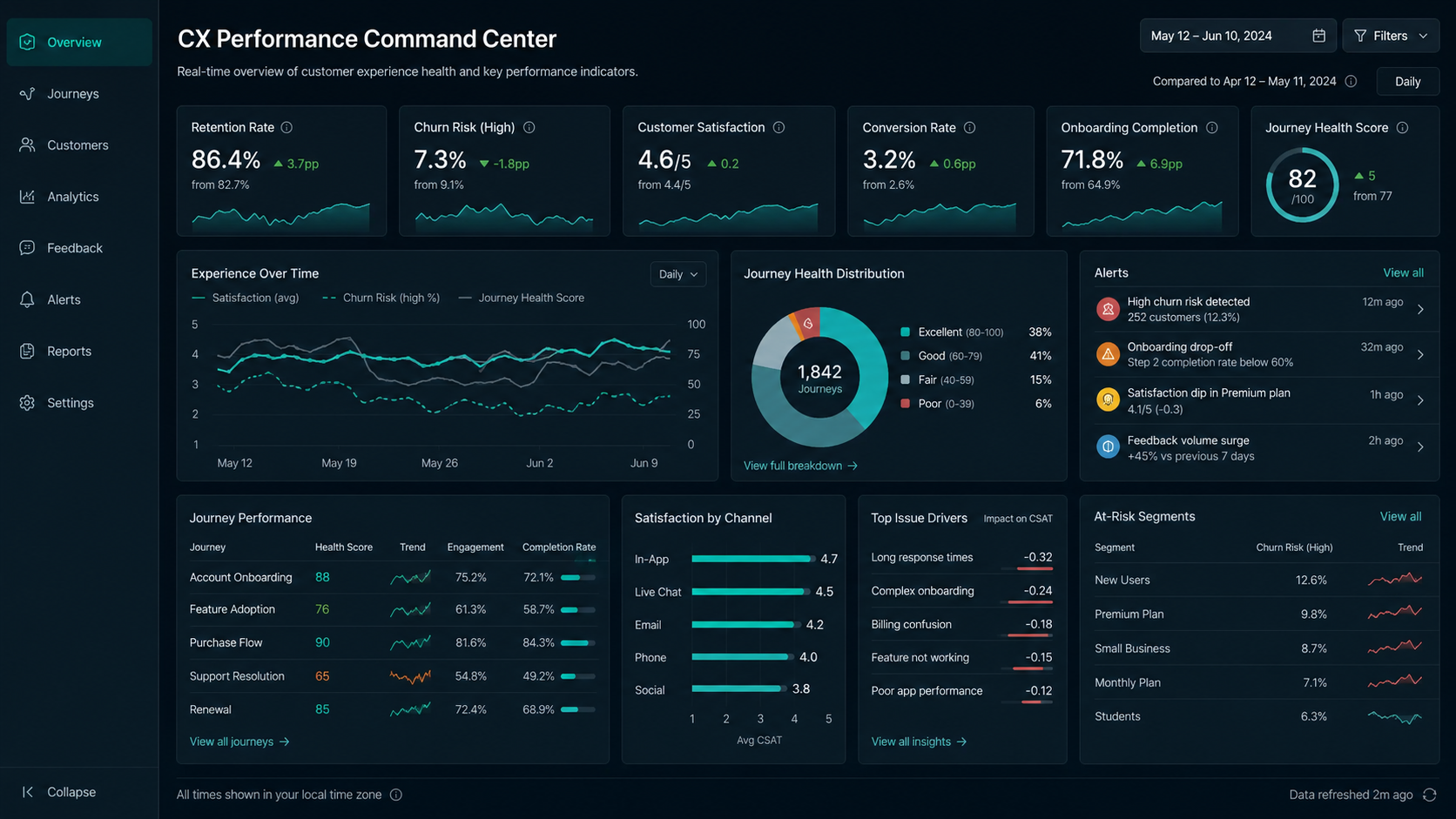Click info icon next to Retention Rate

[x=286, y=127]
